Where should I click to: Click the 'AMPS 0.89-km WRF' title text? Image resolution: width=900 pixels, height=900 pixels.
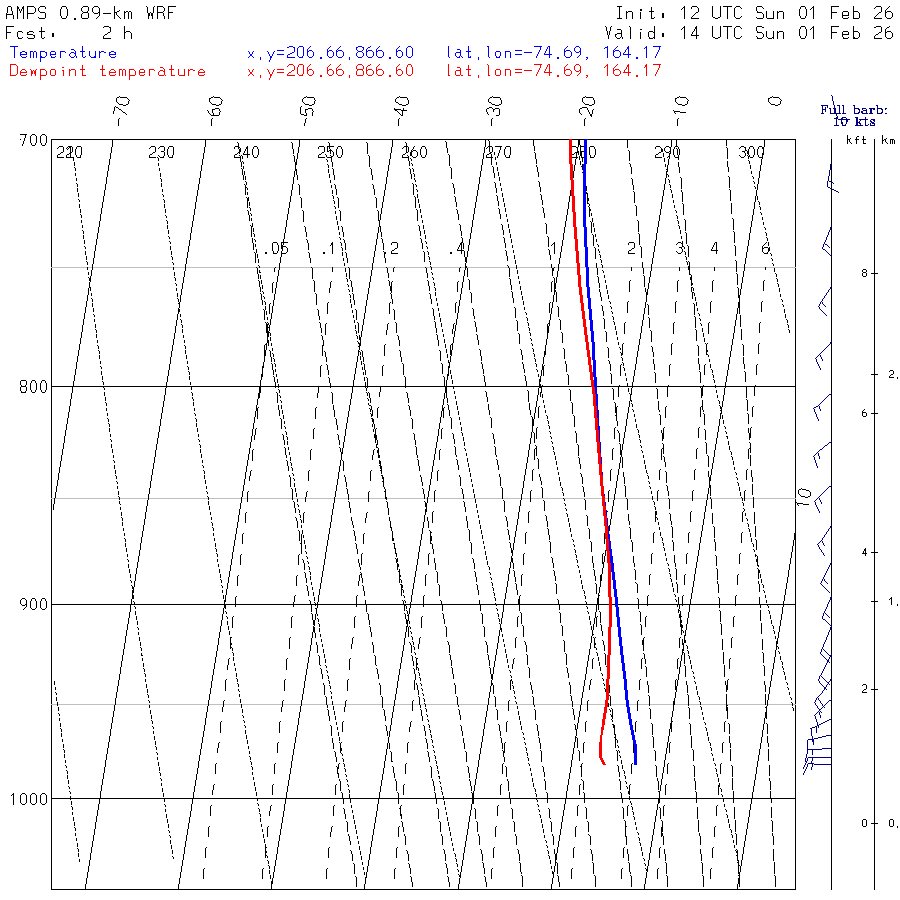[x=90, y=13]
